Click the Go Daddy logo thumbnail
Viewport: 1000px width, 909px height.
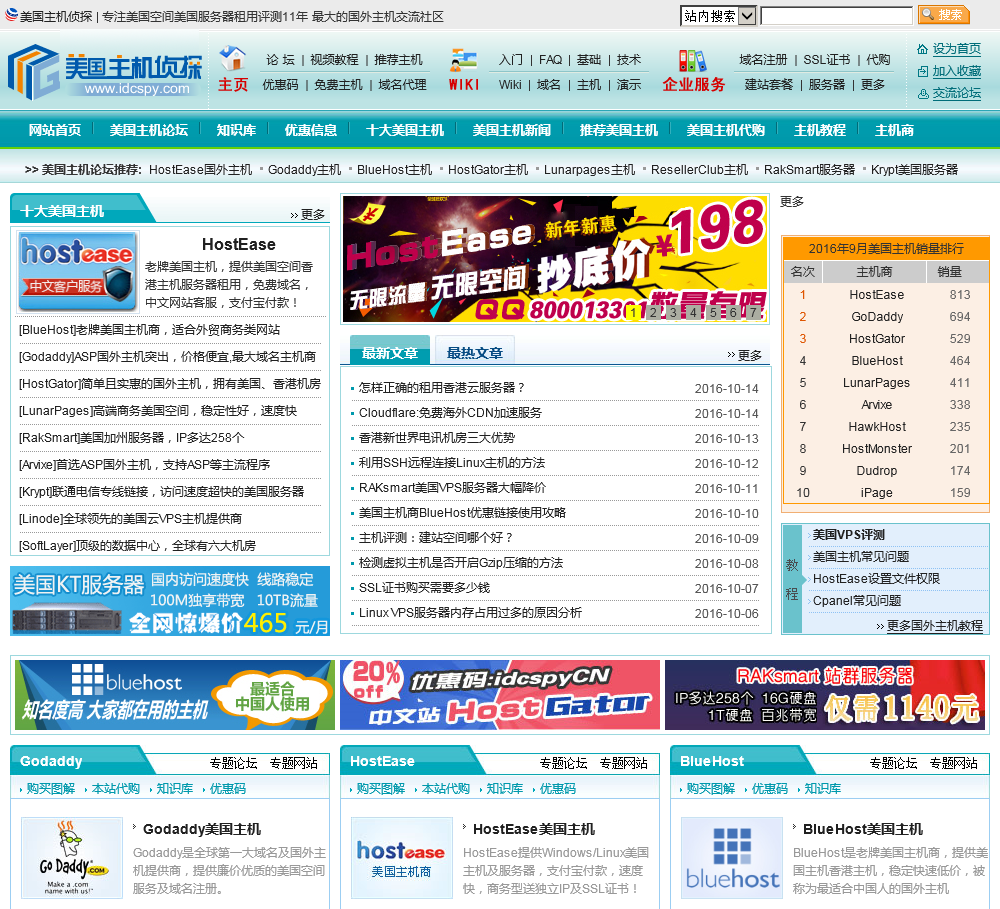(x=72, y=857)
